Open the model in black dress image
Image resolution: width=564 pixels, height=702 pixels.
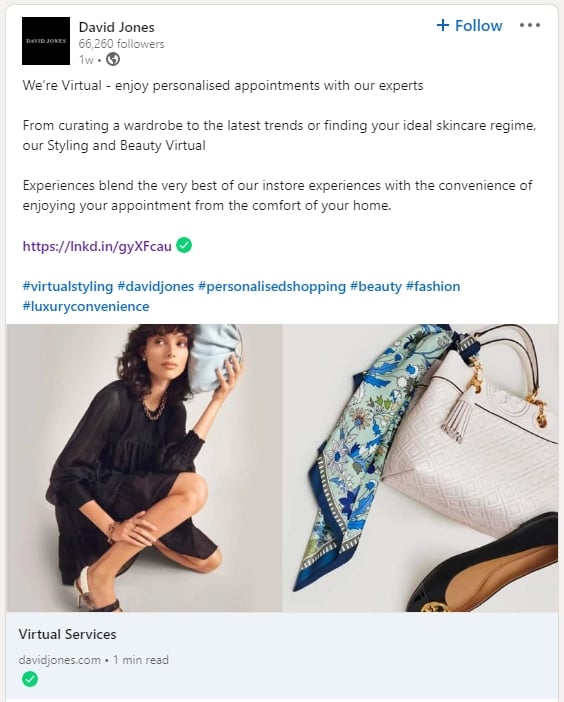[144, 468]
